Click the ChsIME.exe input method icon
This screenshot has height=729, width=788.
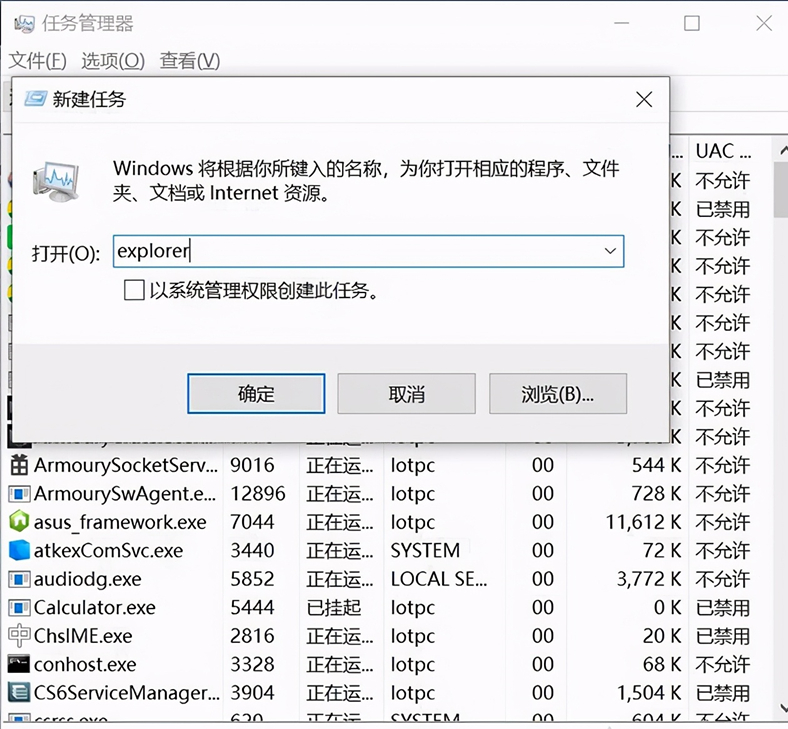[19, 636]
